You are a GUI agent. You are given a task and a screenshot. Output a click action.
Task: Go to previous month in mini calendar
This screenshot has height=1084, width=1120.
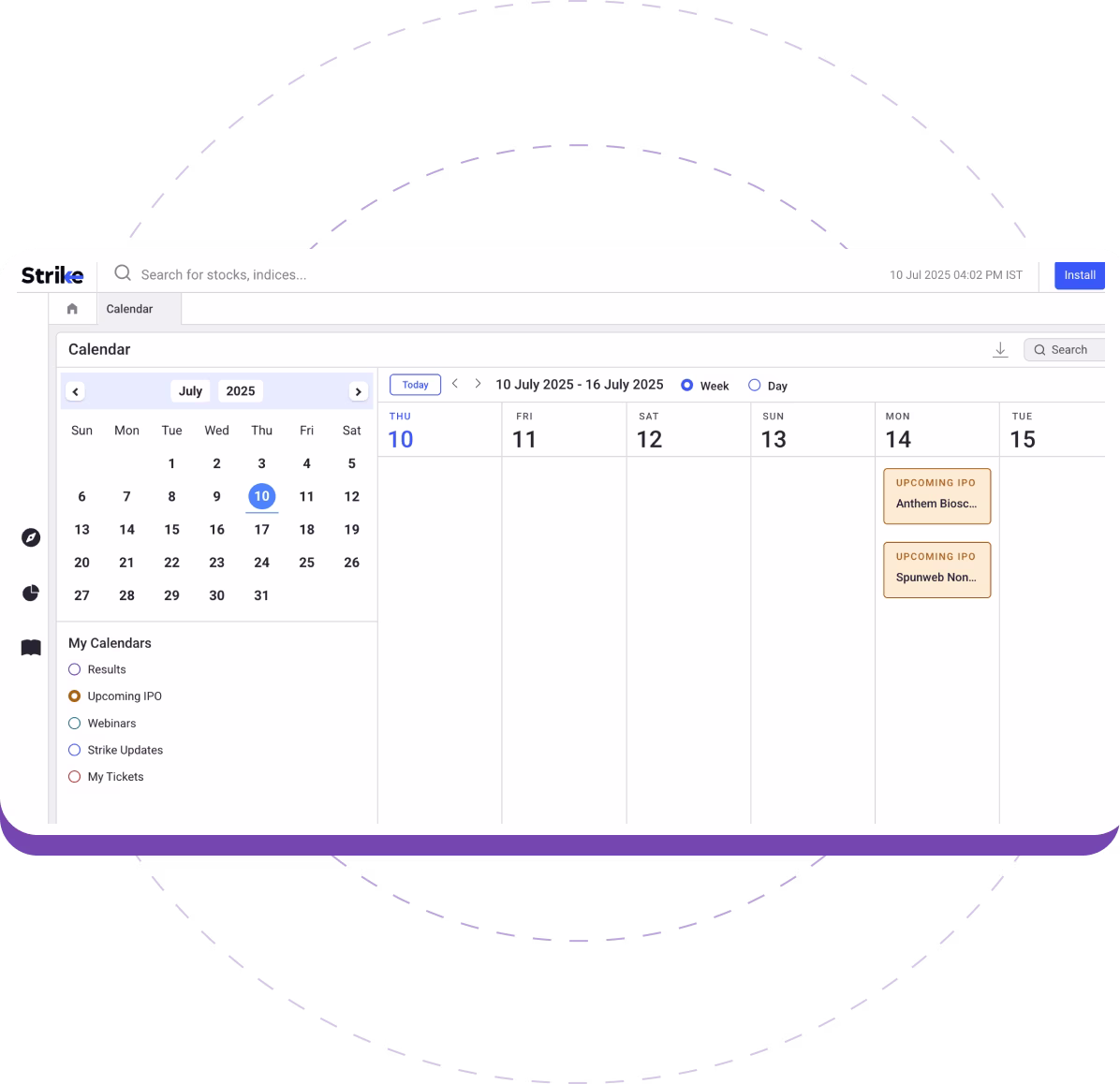tap(76, 391)
